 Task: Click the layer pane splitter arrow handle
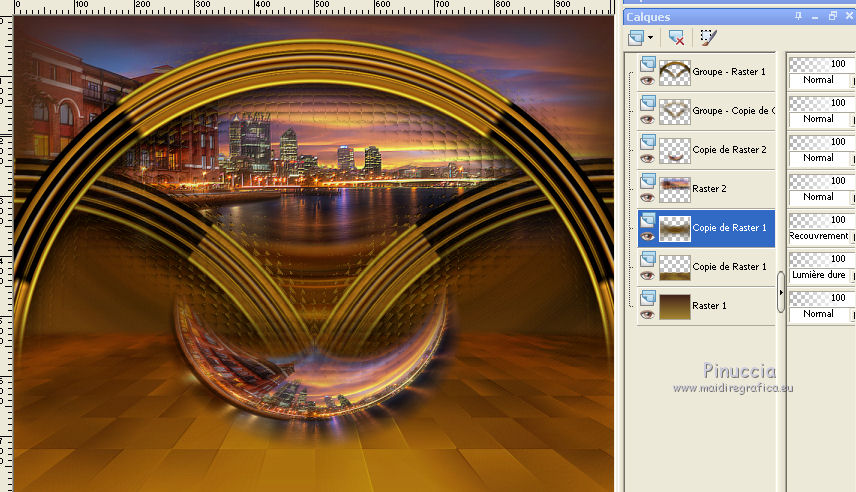tap(781, 292)
